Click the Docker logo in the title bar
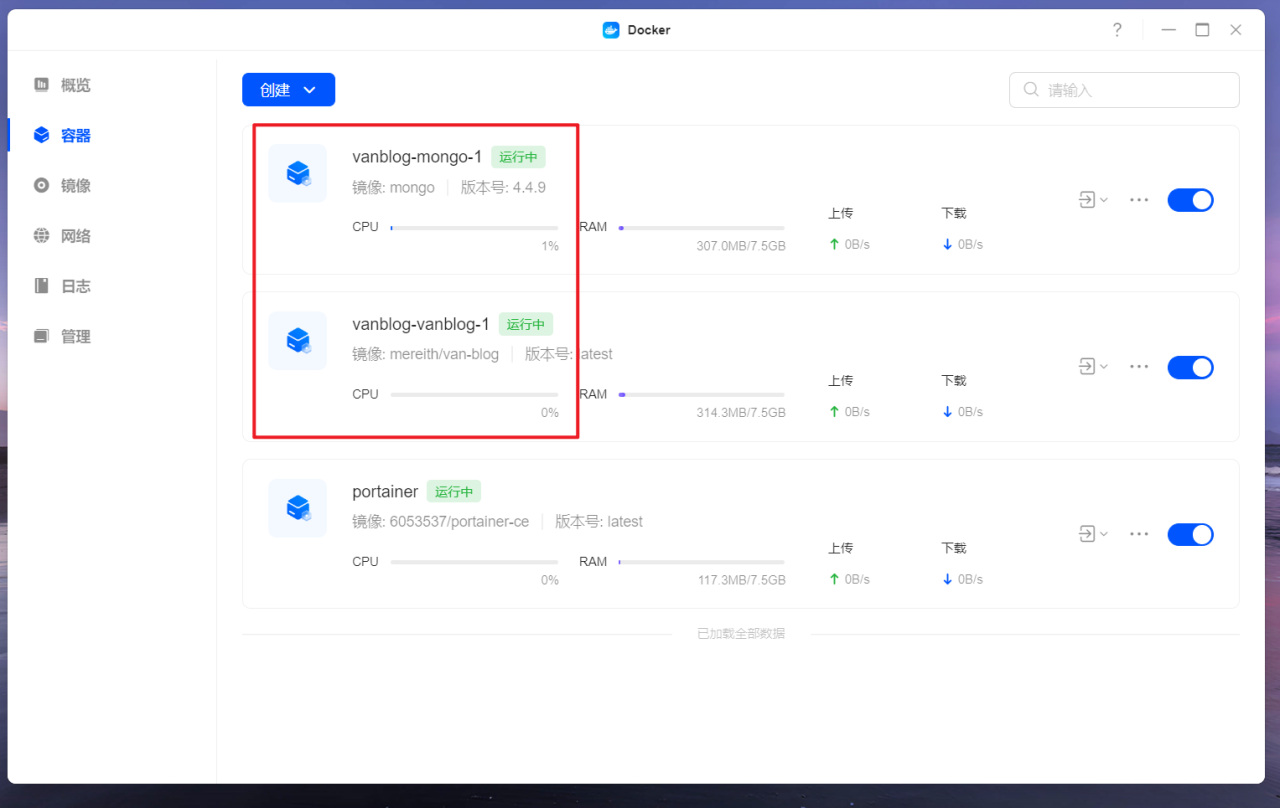Image resolution: width=1280 pixels, height=808 pixels. (x=611, y=30)
